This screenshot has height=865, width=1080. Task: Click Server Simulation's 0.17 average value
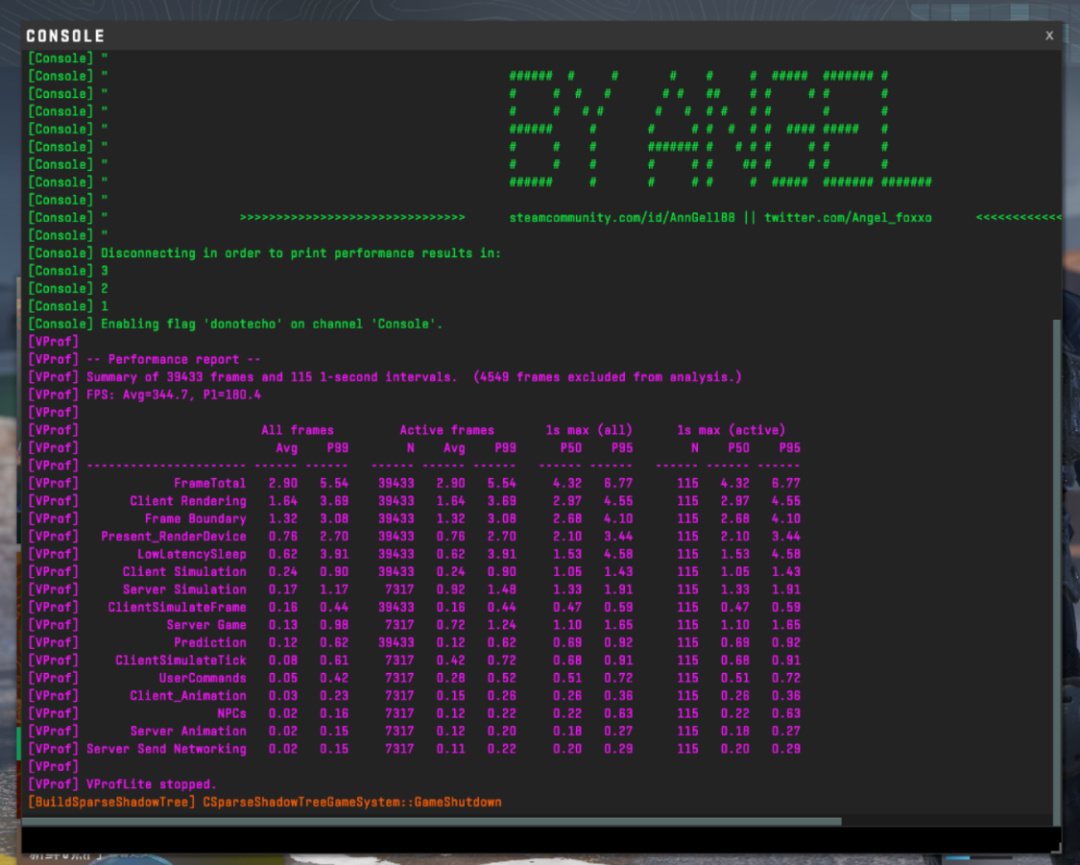(282, 590)
